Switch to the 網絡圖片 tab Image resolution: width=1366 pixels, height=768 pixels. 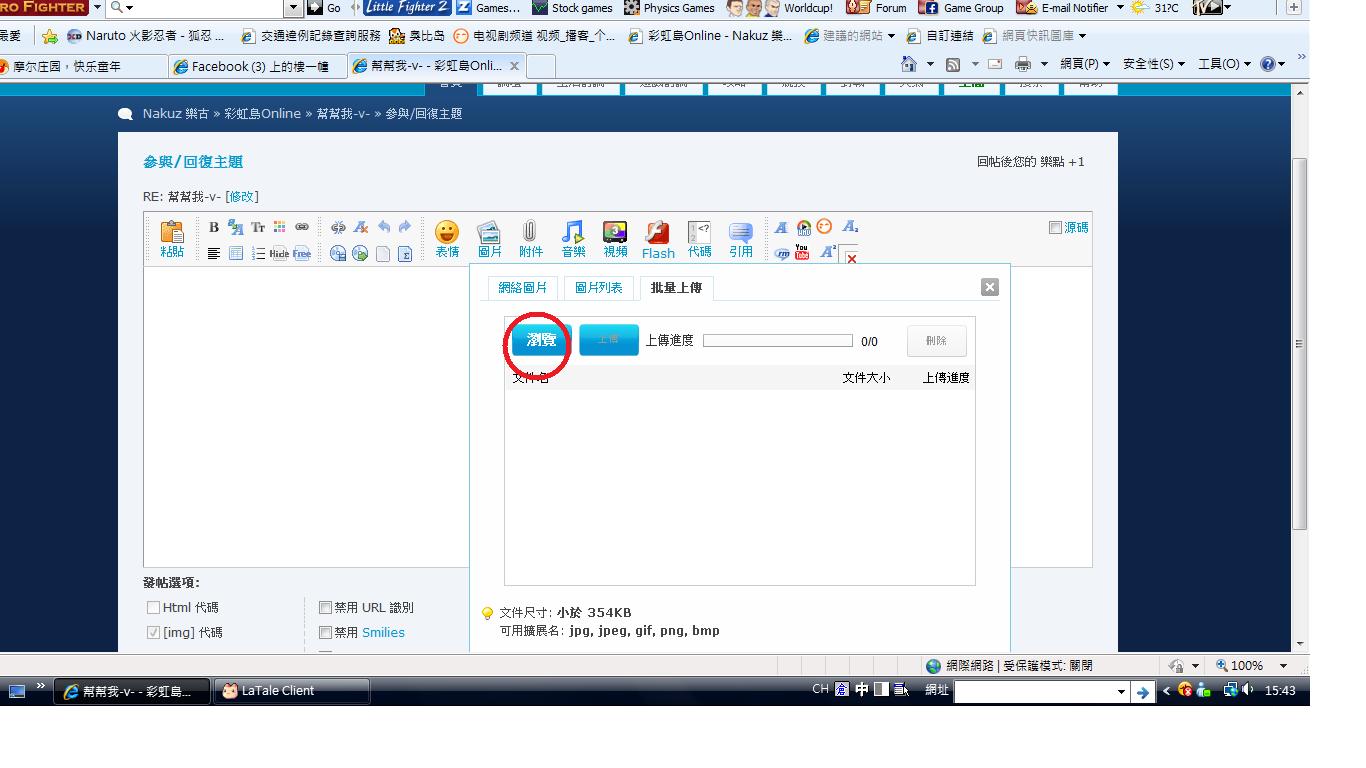pyautogui.click(x=523, y=288)
